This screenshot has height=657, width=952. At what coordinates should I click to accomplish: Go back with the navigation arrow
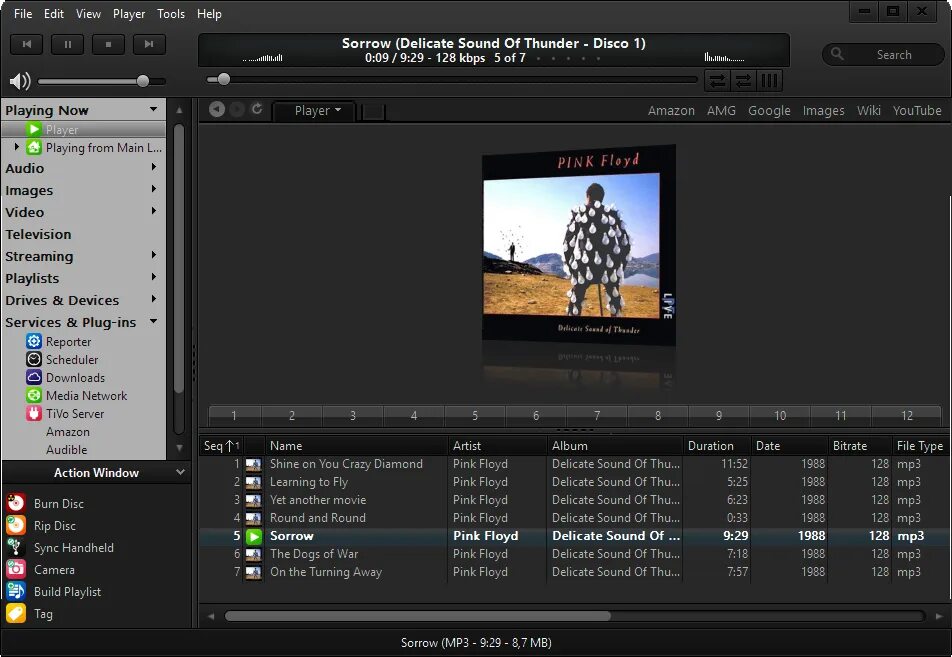tap(217, 109)
